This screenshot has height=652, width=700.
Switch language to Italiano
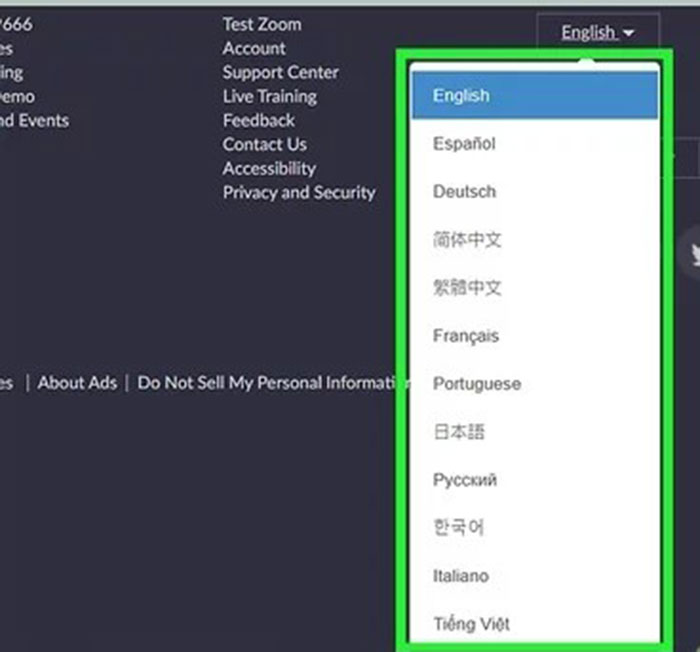click(461, 576)
